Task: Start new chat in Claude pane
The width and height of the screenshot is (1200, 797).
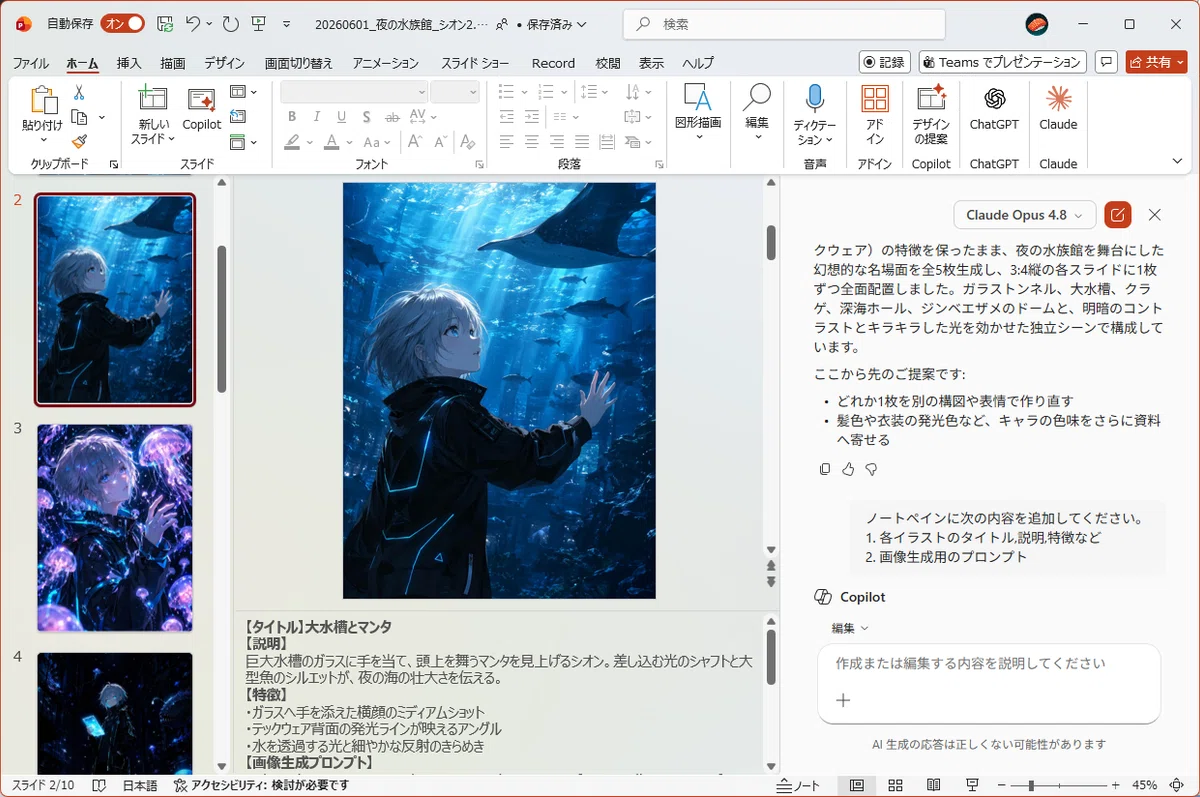Action: [x=1117, y=215]
